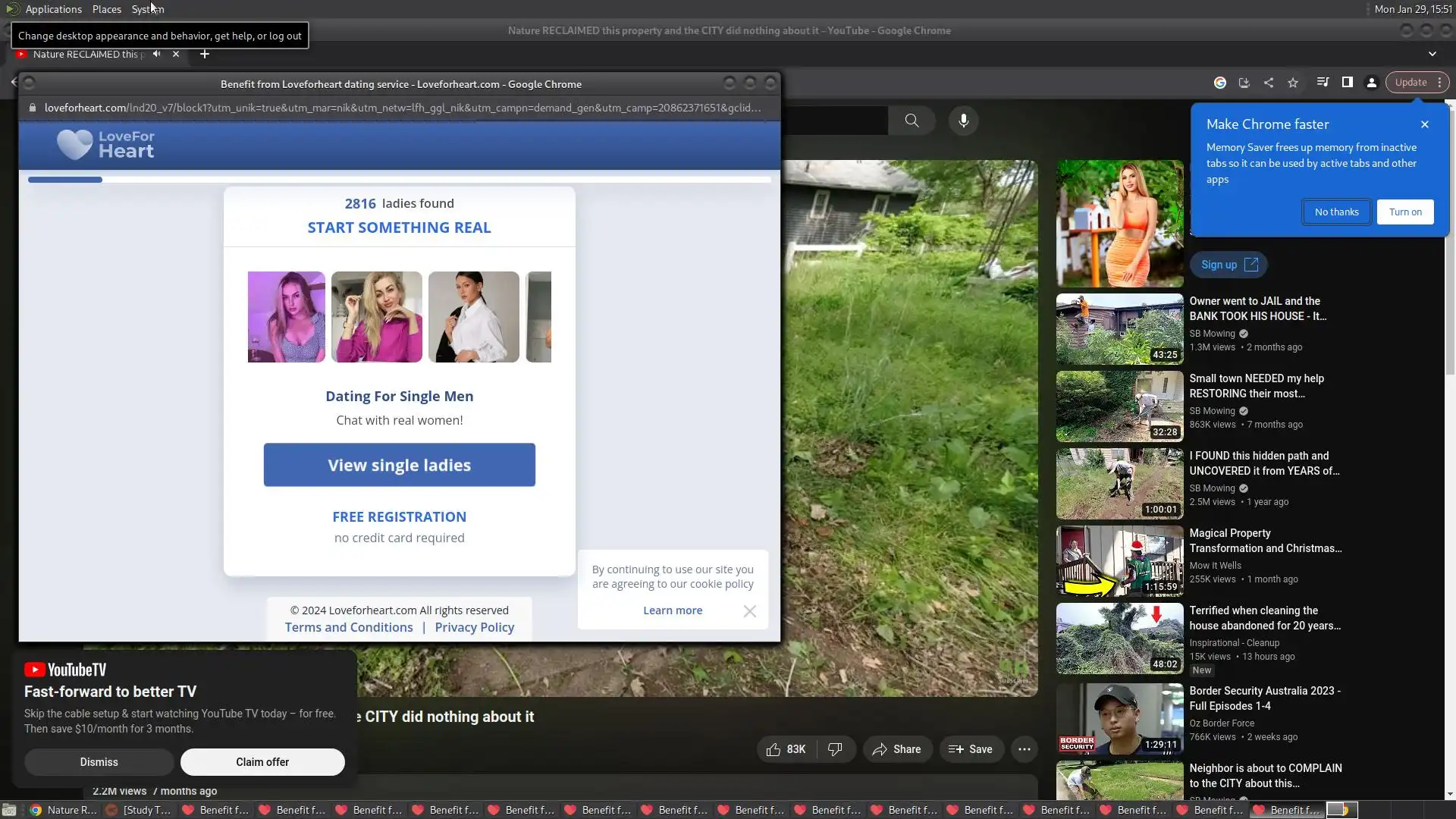Open the Applications menu
The width and height of the screenshot is (1456, 819).
click(53, 9)
